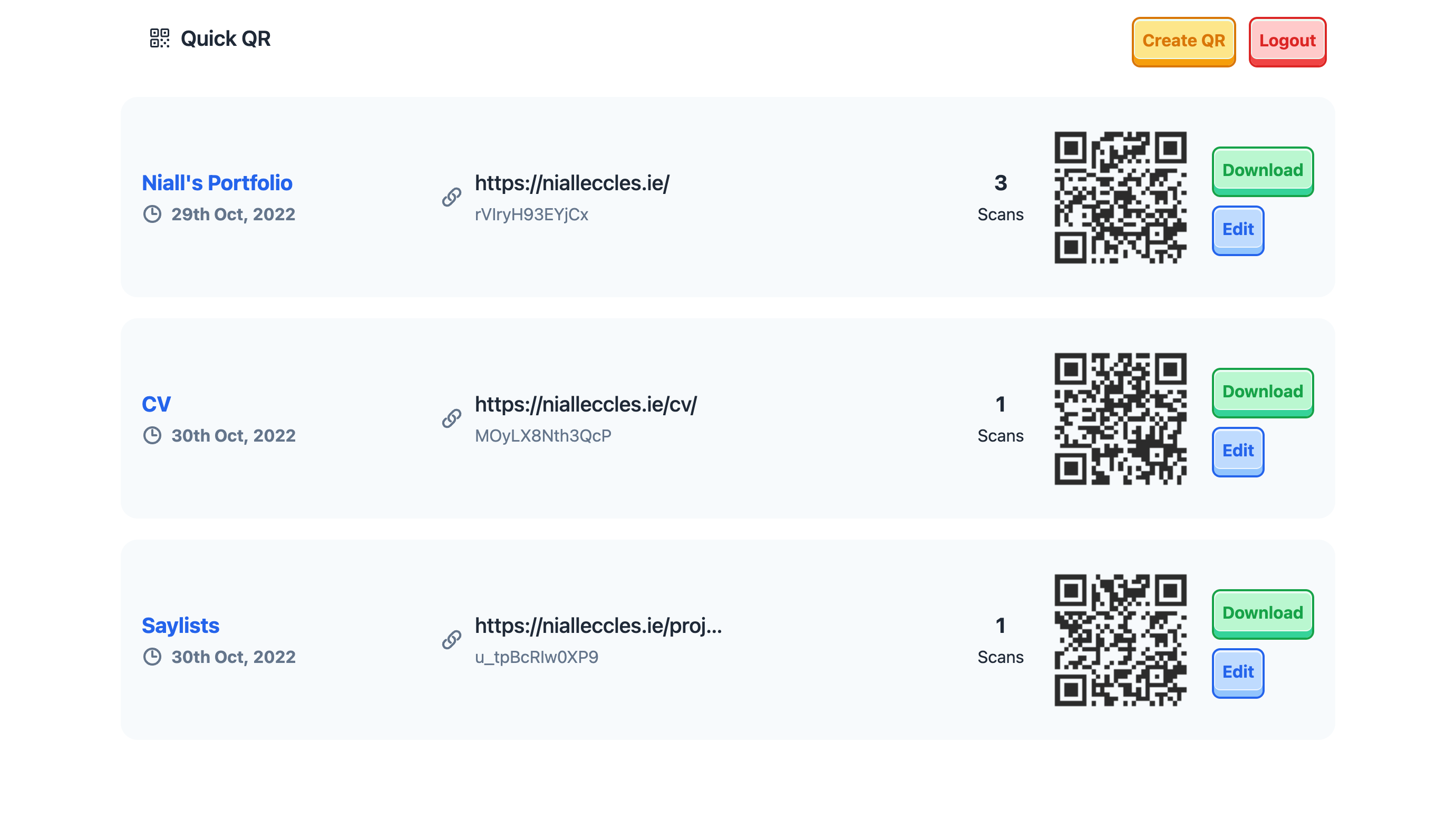Click clock icon beside 29th Oct, 2022

(x=152, y=214)
